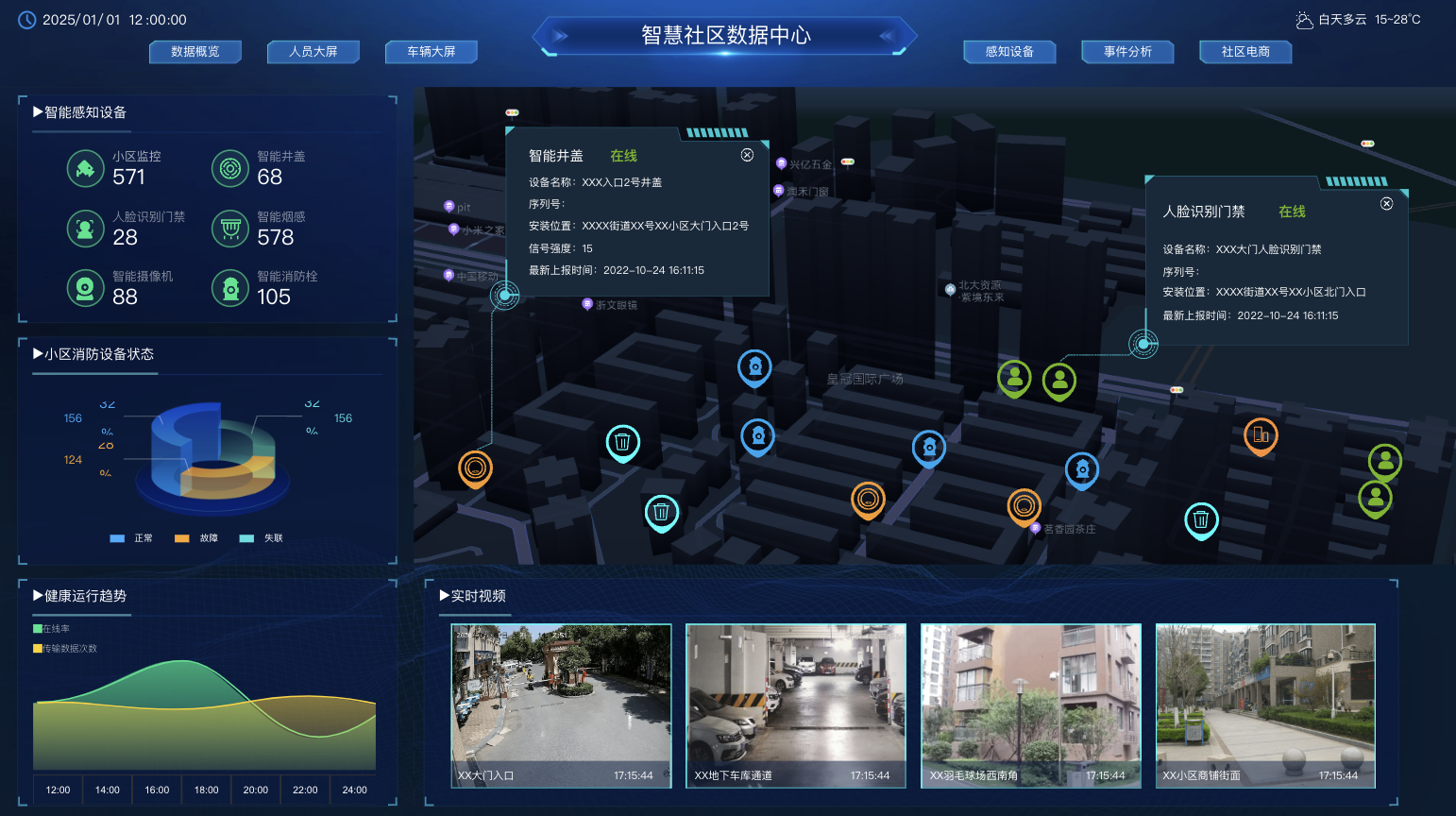Click the 智能烟感 smoke detector icon
1456x816 pixels.
pos(229,229)
